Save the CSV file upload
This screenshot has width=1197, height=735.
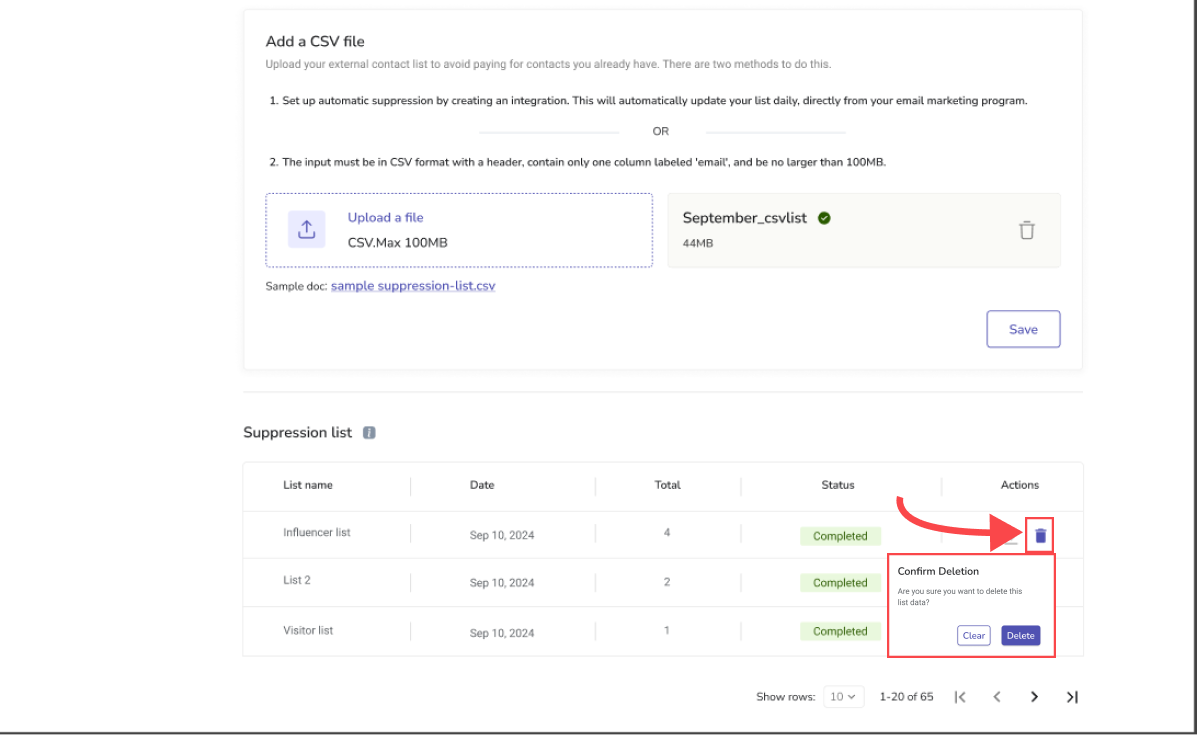(x=1023, y=329)
